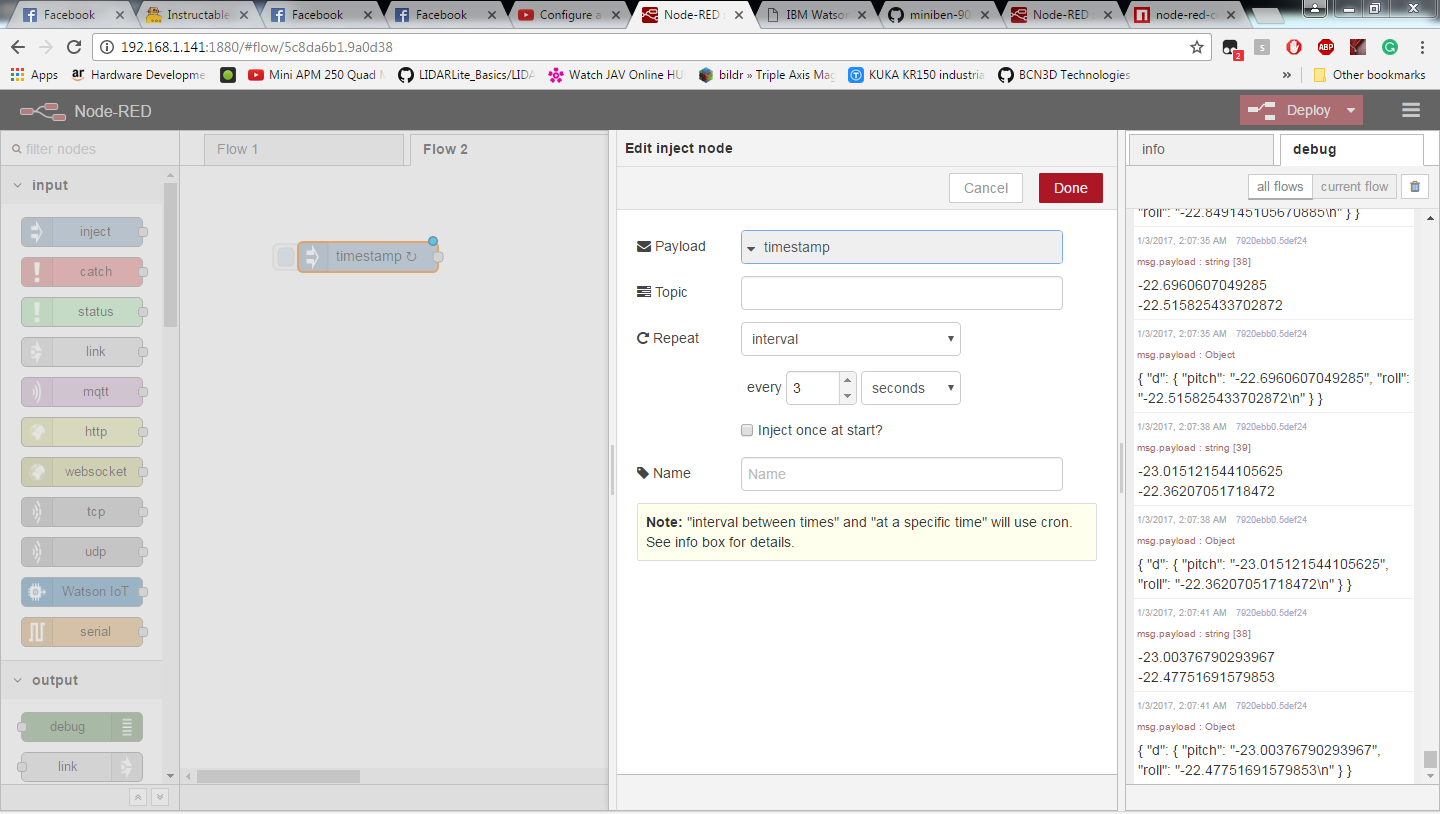Click the Deploy button
Image resolution: width=1440 pixels, height=814 pixels.
point(1291,111)
